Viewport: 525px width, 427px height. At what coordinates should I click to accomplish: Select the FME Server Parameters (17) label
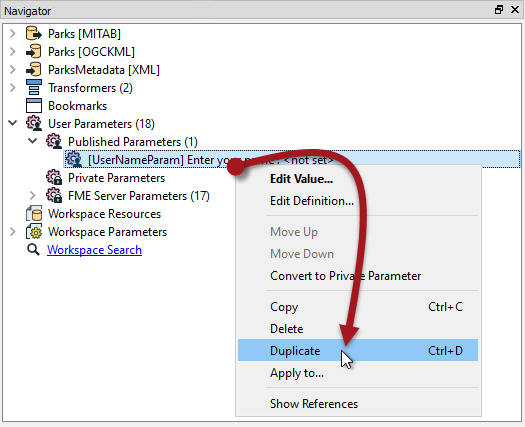[x=139, y=196]
